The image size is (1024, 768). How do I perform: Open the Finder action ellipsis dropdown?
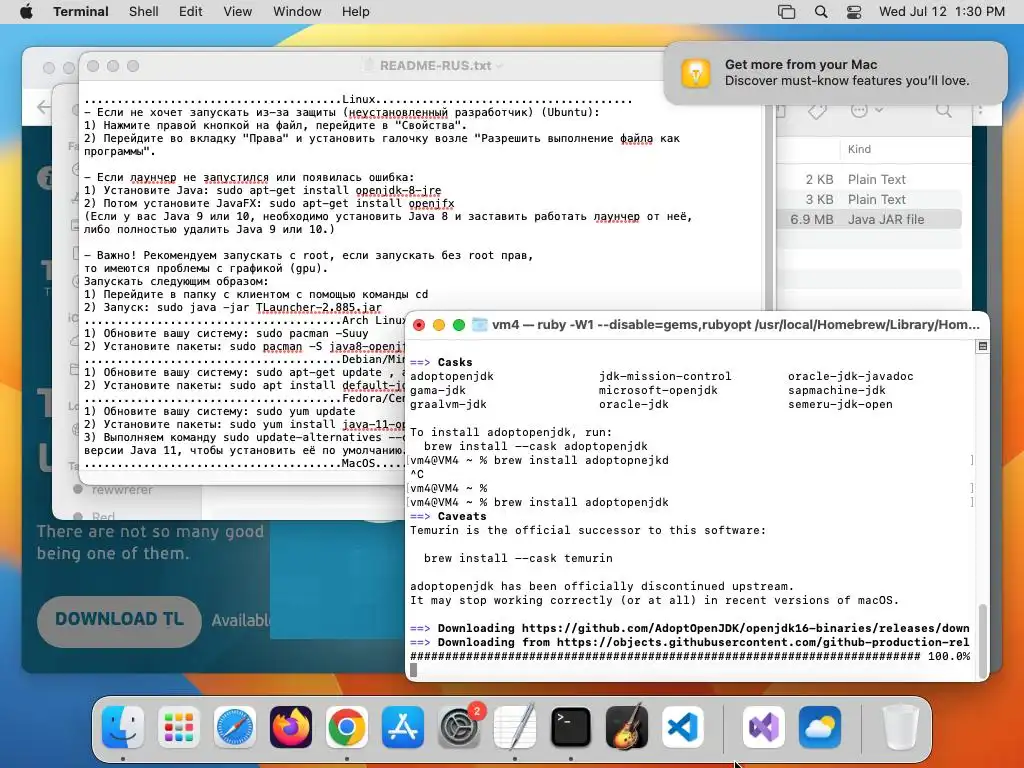(866, 110)
